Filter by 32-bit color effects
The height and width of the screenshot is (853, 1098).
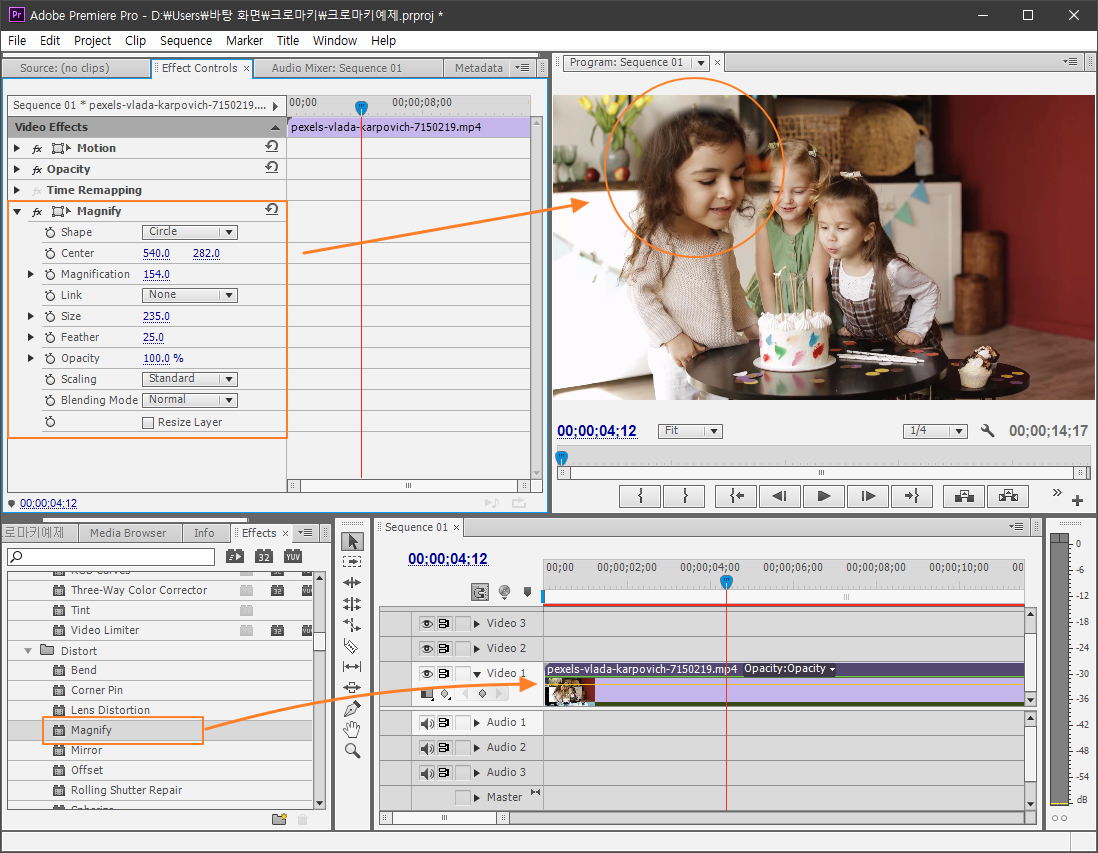pyautogui.click(x=263, y=556)
